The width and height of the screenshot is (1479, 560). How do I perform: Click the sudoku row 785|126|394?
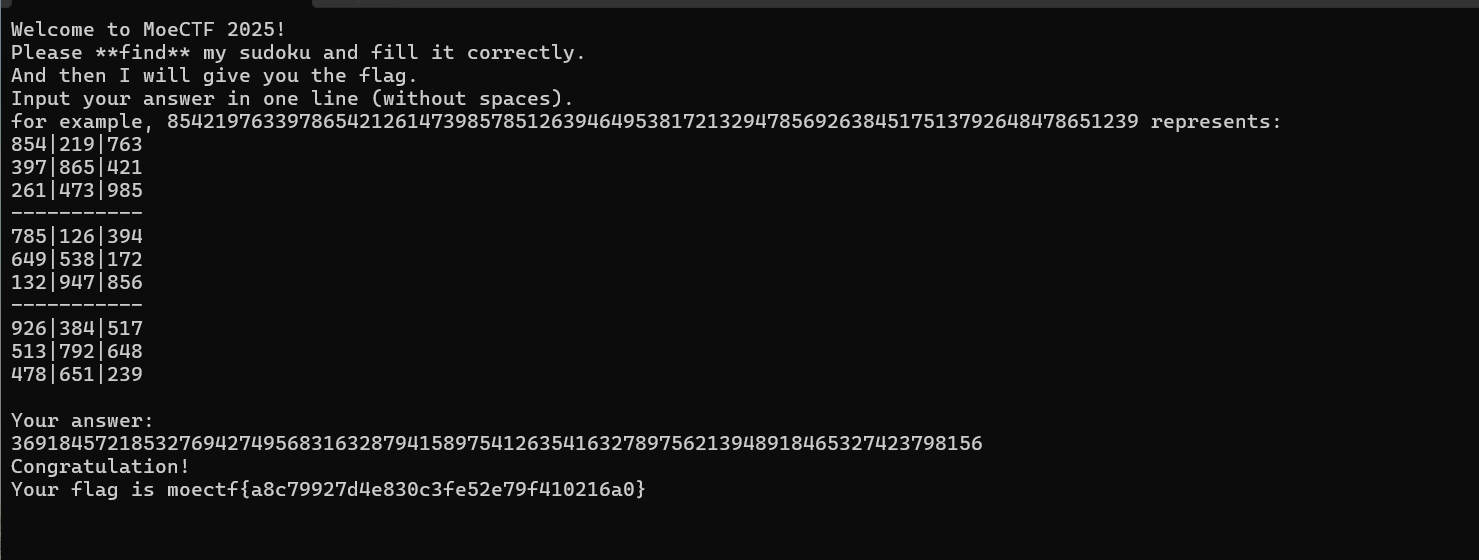tap(77, 237)
